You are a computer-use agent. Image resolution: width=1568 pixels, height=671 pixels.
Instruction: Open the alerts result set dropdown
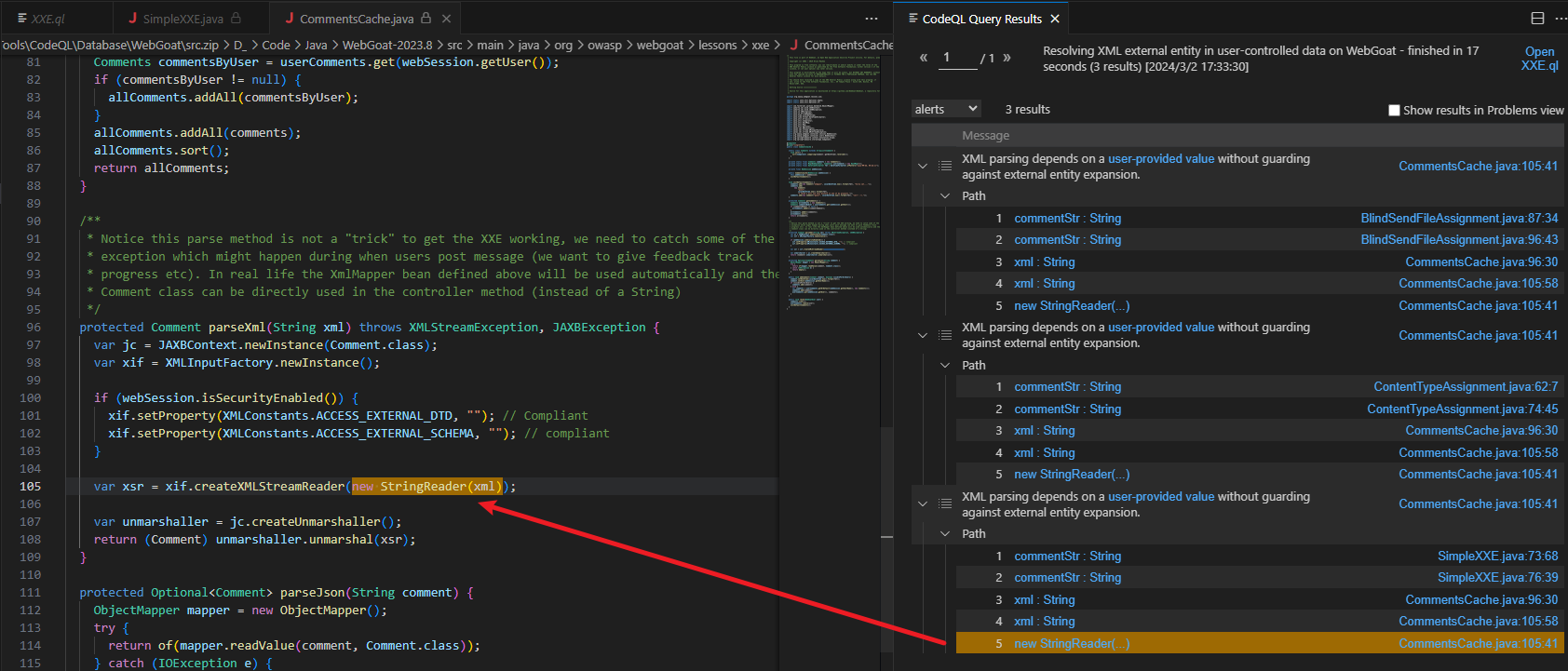[x=946, y=109]
